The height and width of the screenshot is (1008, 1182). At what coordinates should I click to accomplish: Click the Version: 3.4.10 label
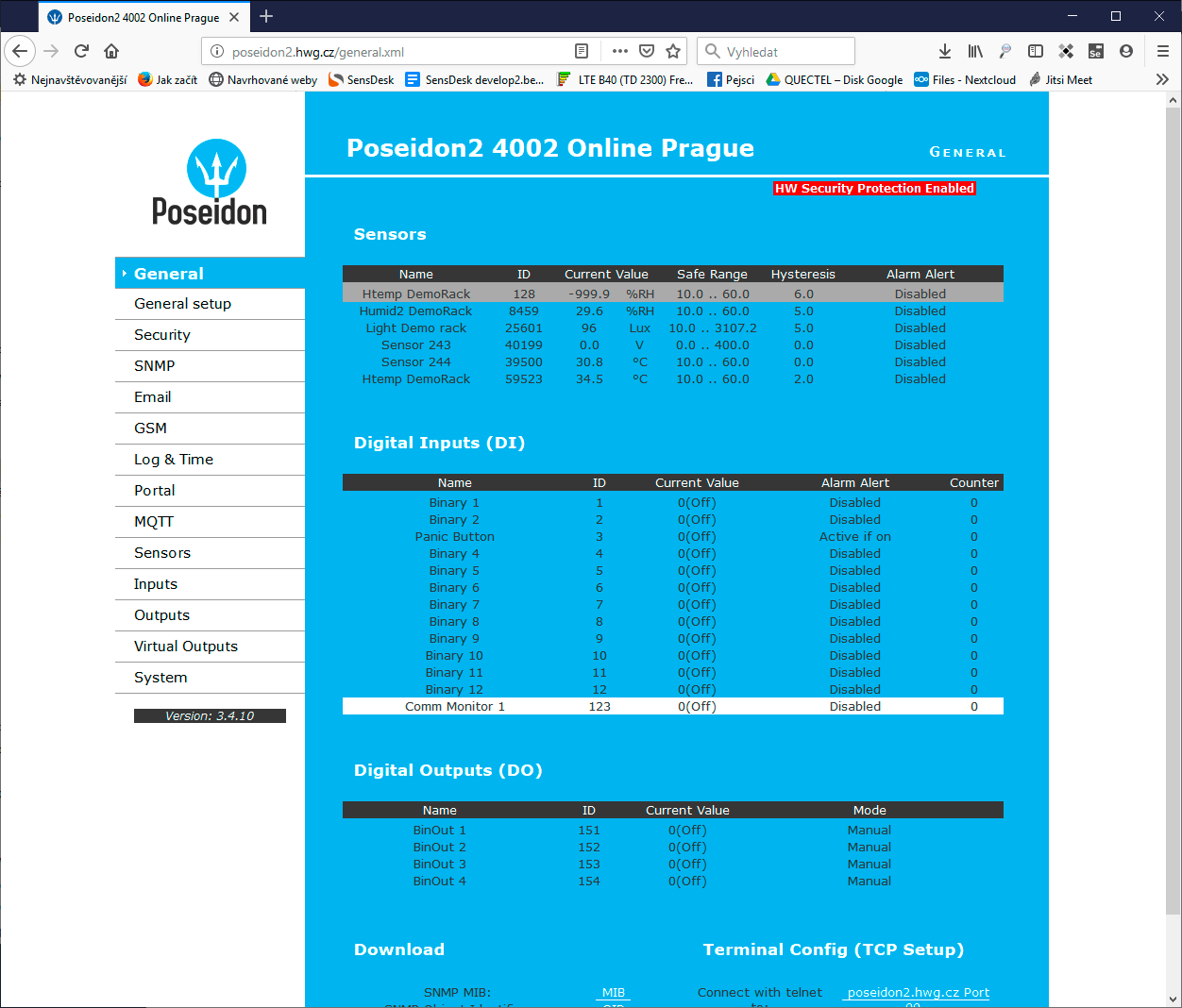coord(210,716)
